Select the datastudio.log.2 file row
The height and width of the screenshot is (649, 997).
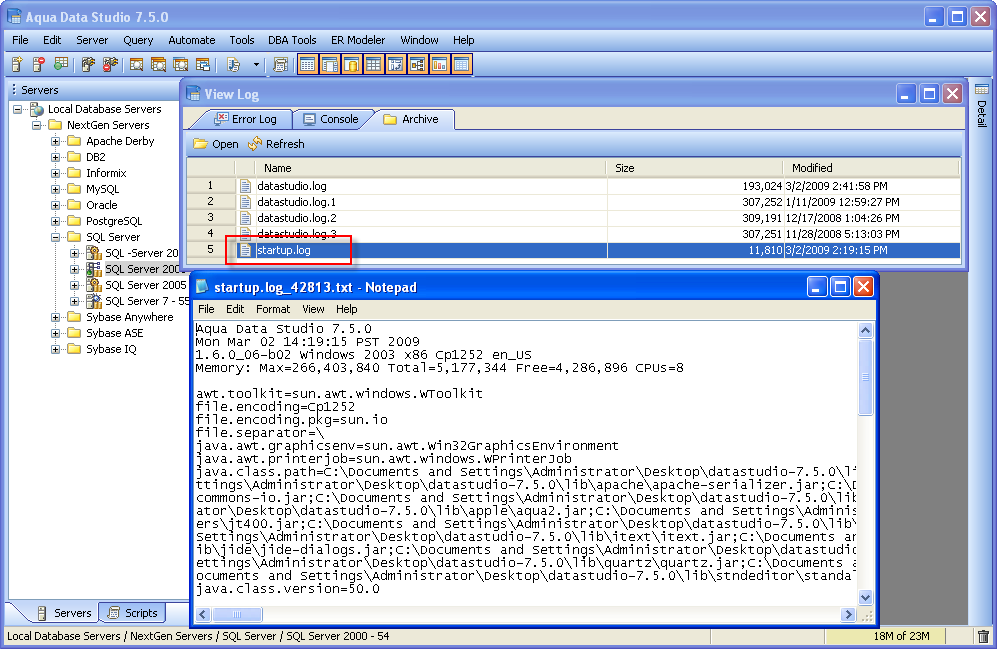point(573,218)
